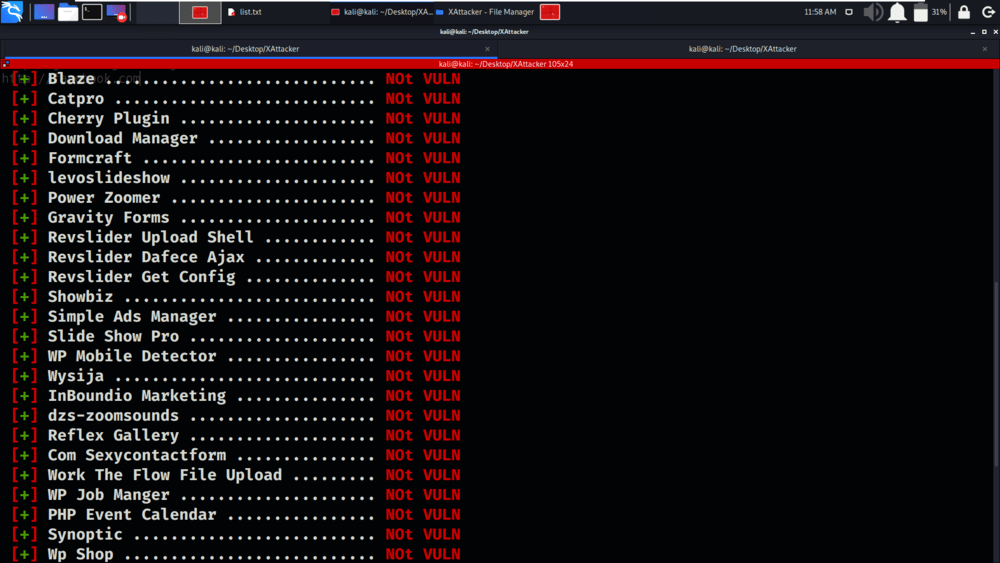The width and height of the screenshot is (1000, 563).
Task: Switch to kali@kali ~/Desktop/XA... taskbar window
Action: click(381, 12)
